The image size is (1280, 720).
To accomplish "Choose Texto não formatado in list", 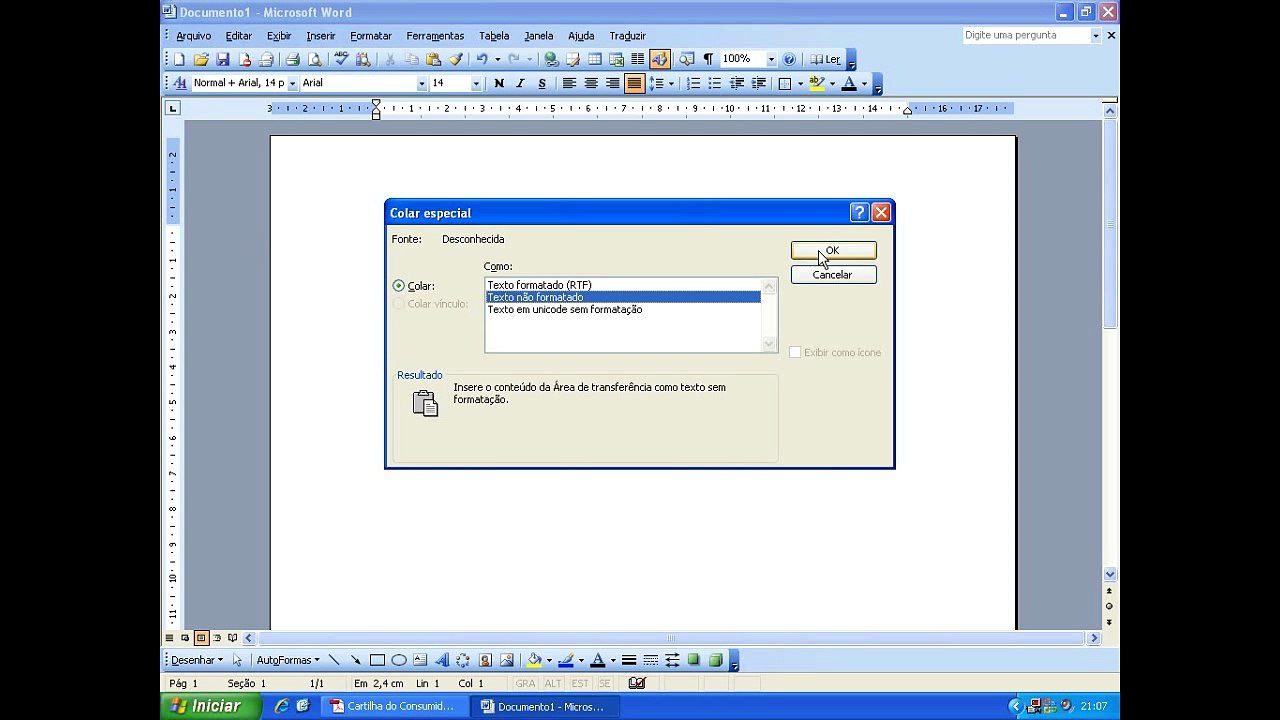I will (623, 297).
